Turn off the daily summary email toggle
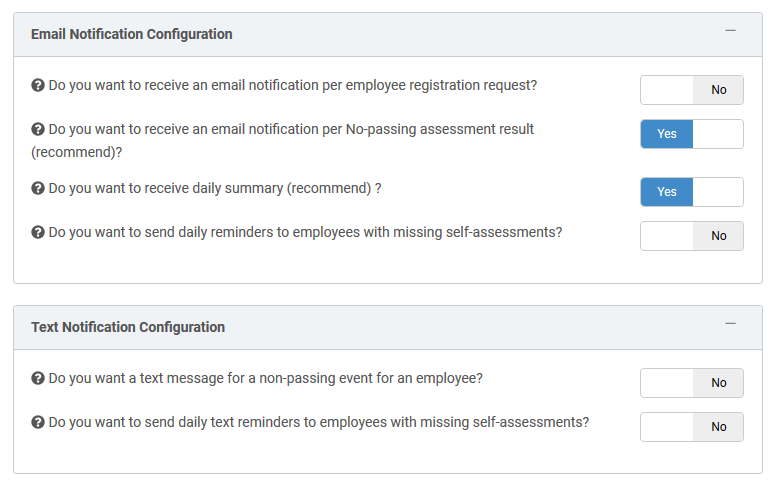This screenshot has height=485, width=779. 692,192
